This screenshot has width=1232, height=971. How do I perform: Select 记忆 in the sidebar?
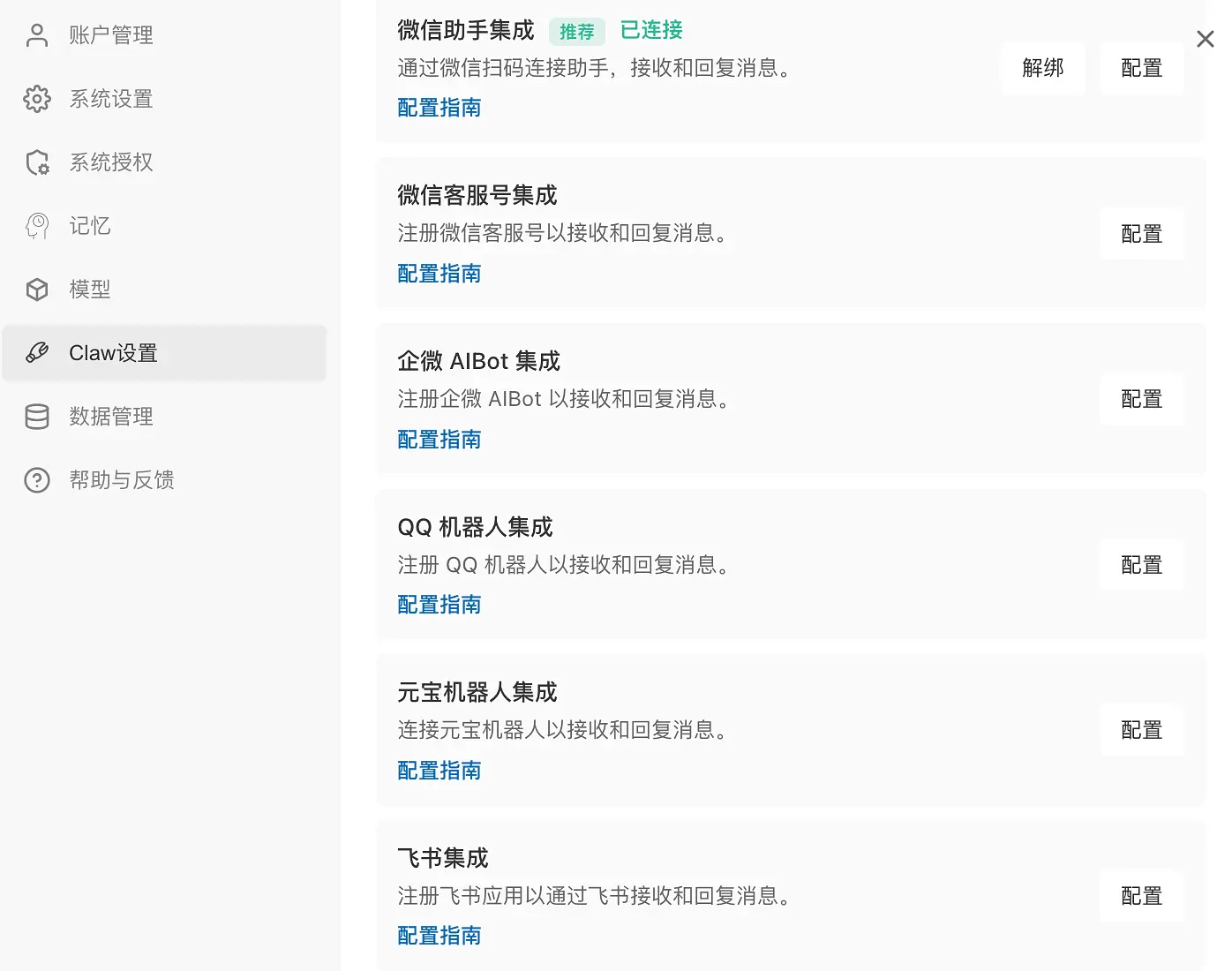coord(164,226)
